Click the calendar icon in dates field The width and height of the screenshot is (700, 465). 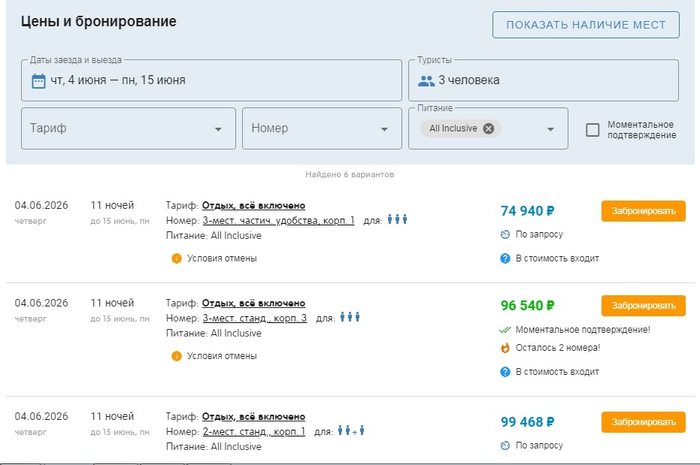pos(39,80)
